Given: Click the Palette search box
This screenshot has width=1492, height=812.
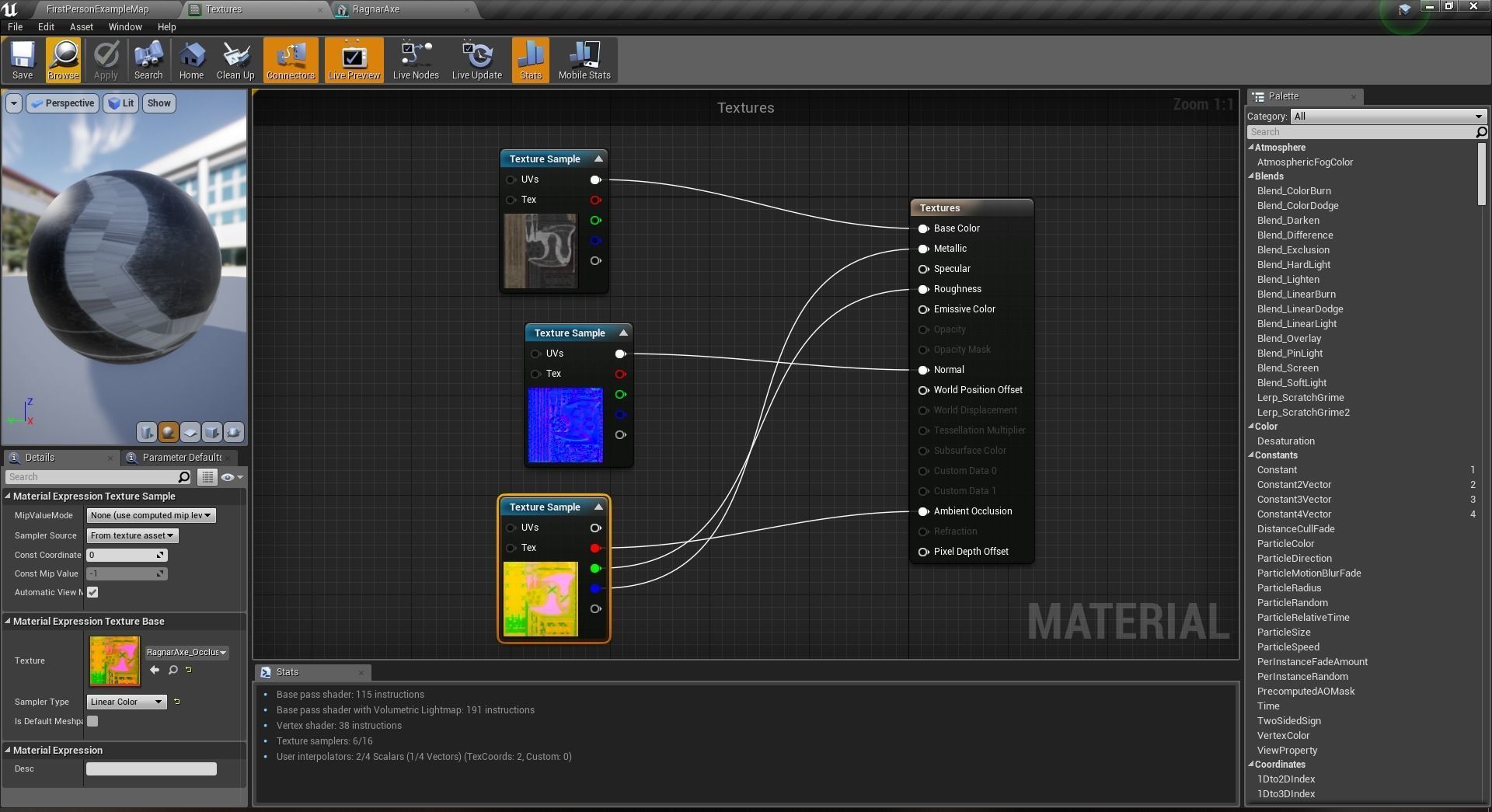Looking at the screenshot, I should click(x=1361, y=132).
